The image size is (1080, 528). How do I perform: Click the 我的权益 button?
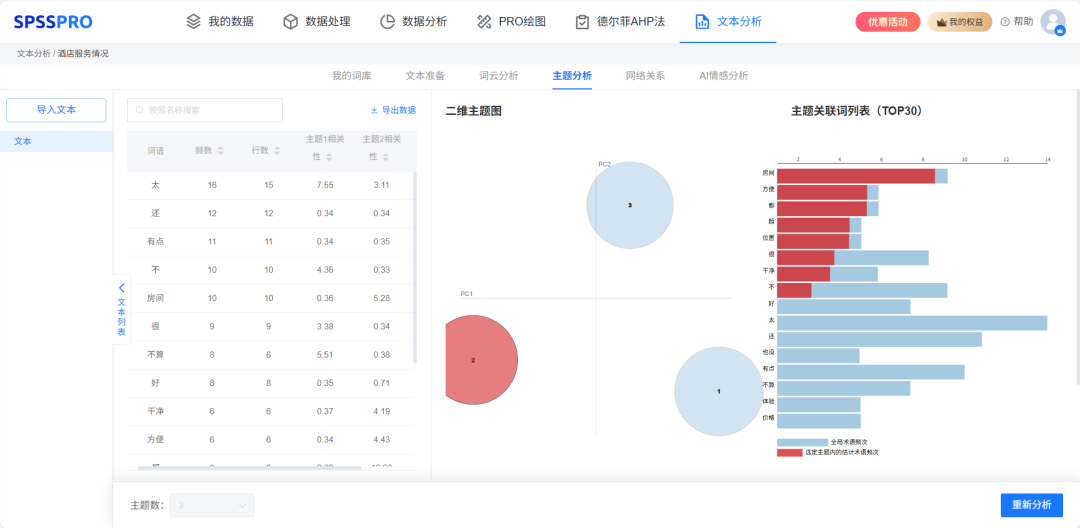click(x=960, y=22)
